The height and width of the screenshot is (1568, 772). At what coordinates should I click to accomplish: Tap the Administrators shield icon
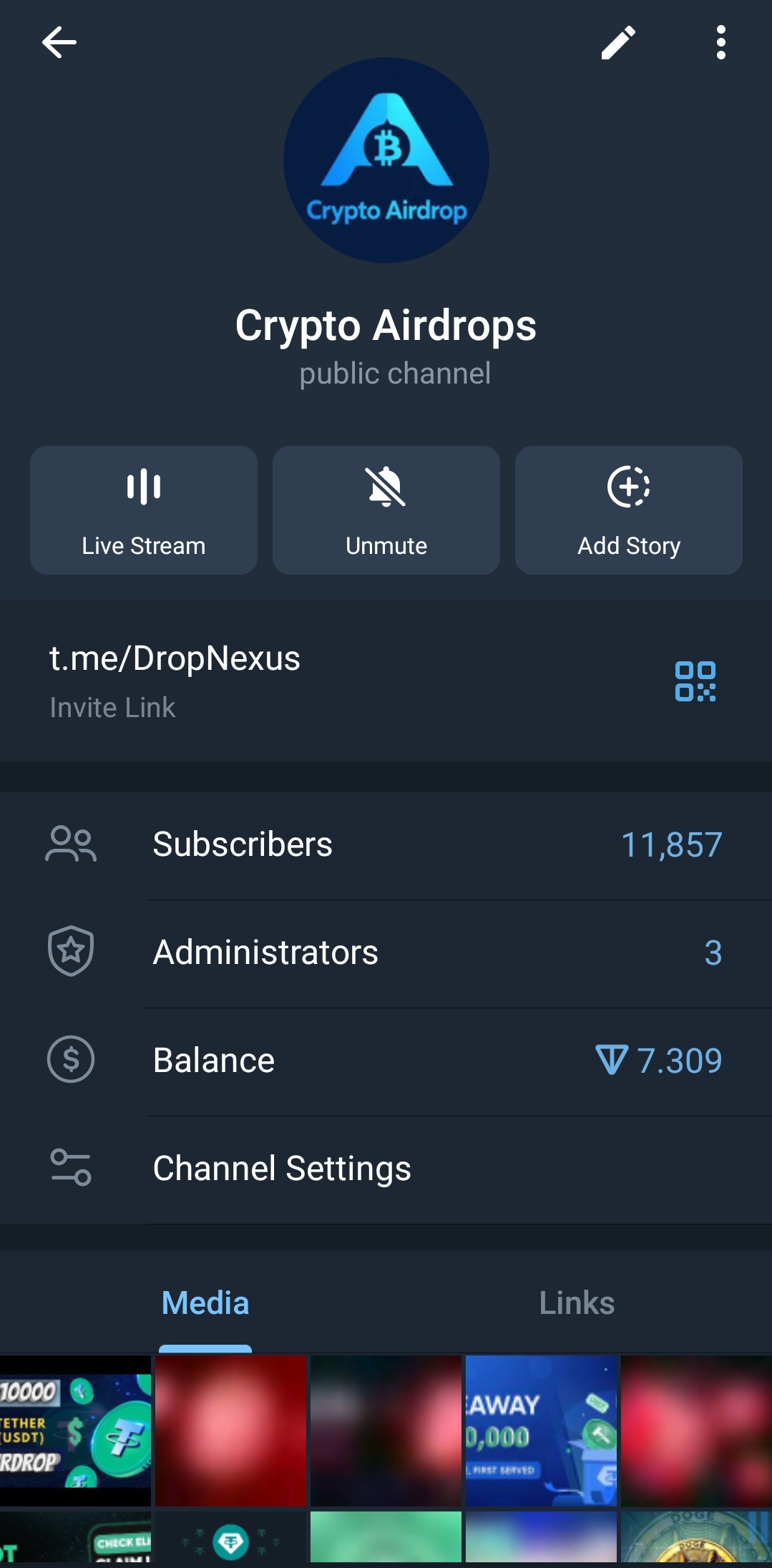coord(71,952)
